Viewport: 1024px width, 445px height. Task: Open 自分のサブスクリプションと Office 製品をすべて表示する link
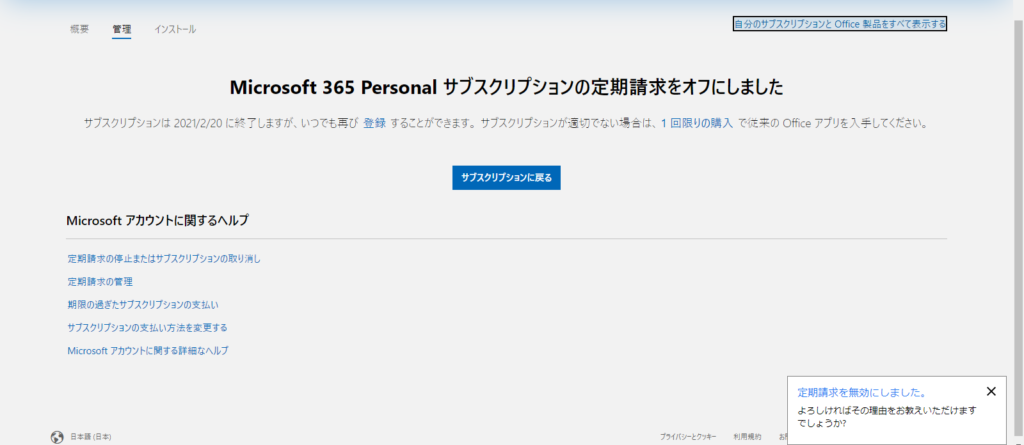tap(840, 24)
